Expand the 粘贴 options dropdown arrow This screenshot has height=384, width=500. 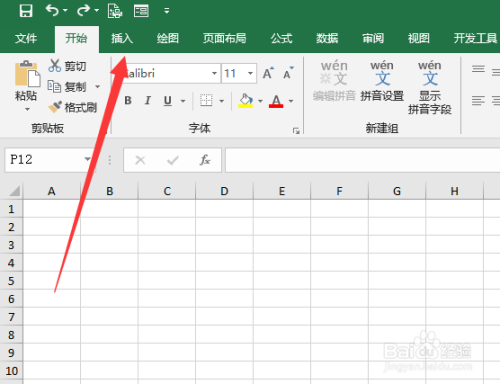pos(27,109)
